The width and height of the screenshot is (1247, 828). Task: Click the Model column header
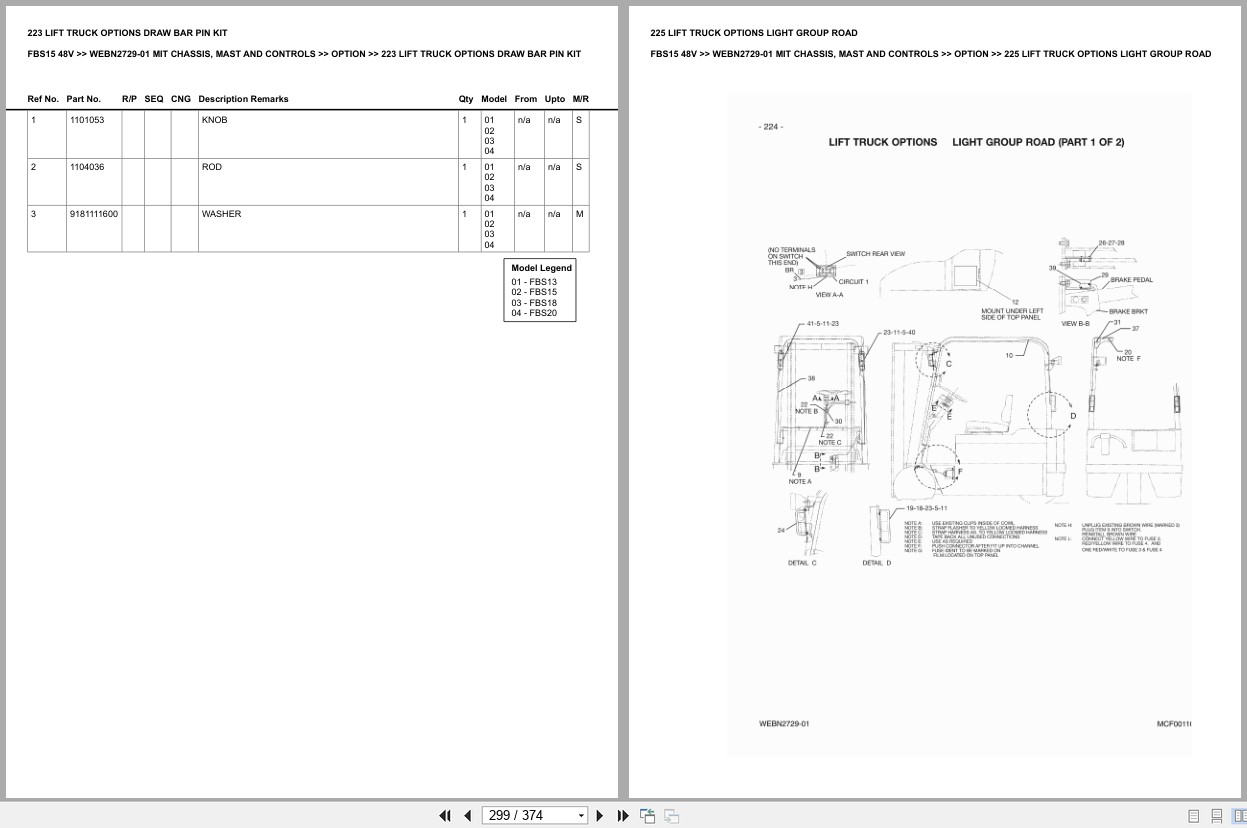pos(494,99)
